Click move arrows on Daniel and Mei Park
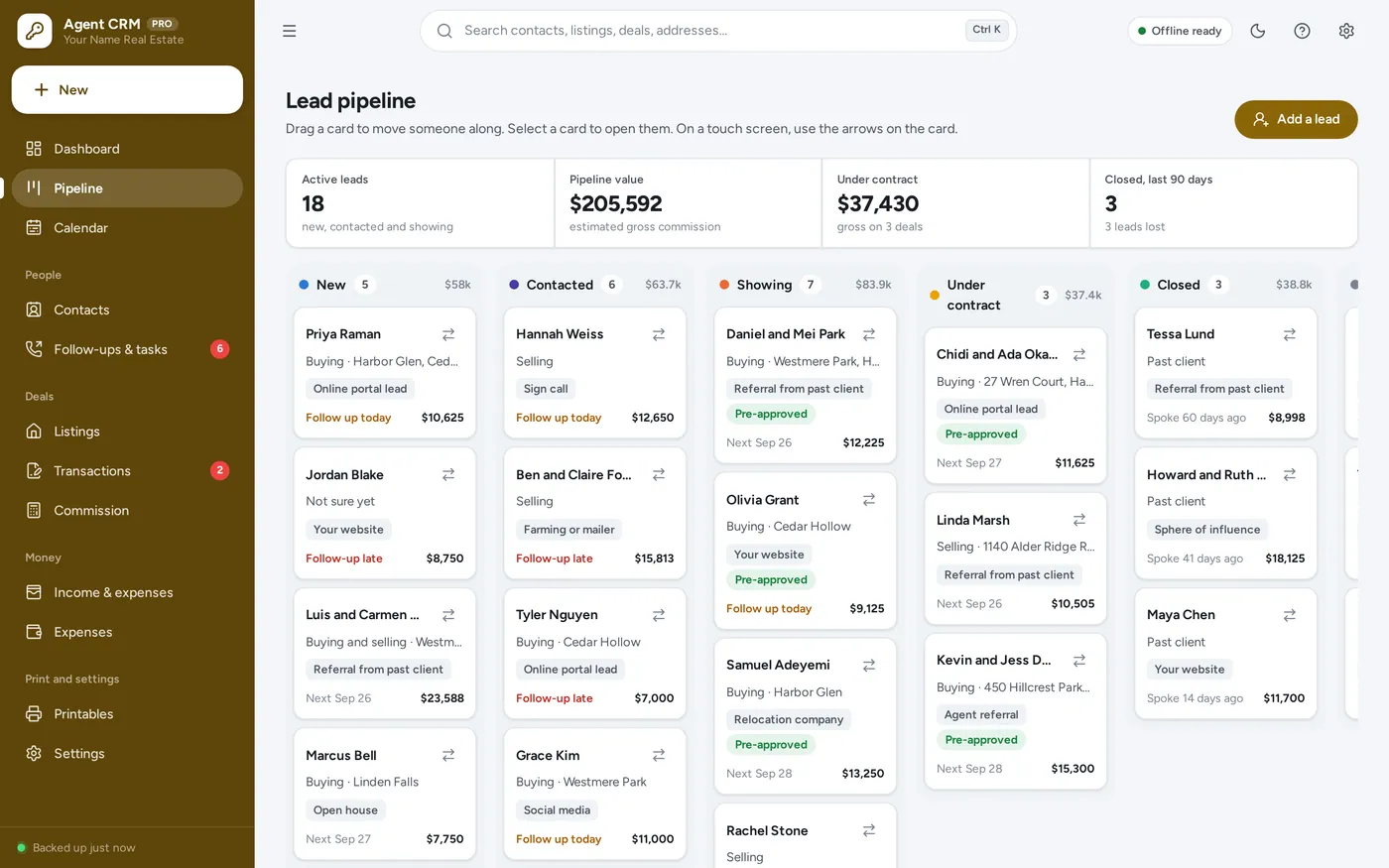This screenshot has height=868, width=1389. (x=869, y=334)
